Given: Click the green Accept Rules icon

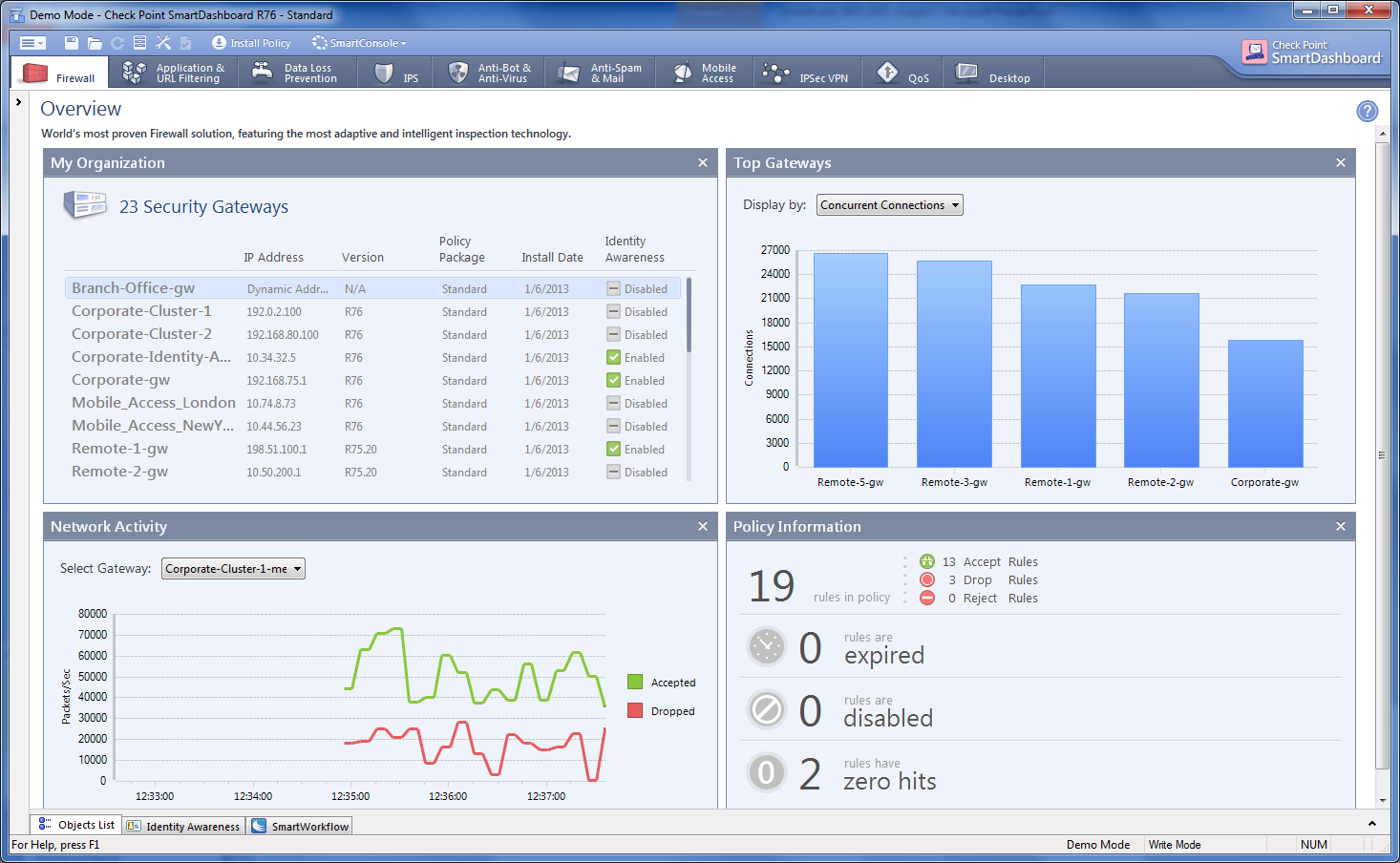Looking at the screenshot, I should click(927, 561).
